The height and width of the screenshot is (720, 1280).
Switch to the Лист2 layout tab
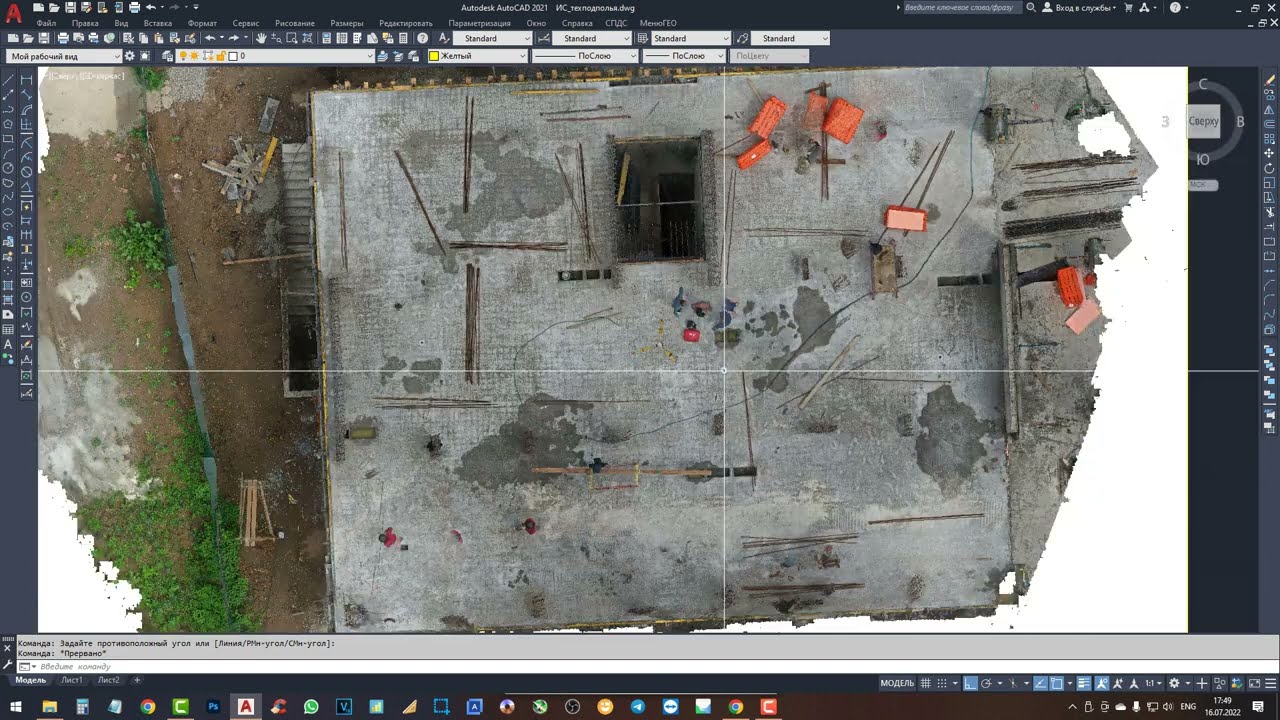[x=108, y=680]
